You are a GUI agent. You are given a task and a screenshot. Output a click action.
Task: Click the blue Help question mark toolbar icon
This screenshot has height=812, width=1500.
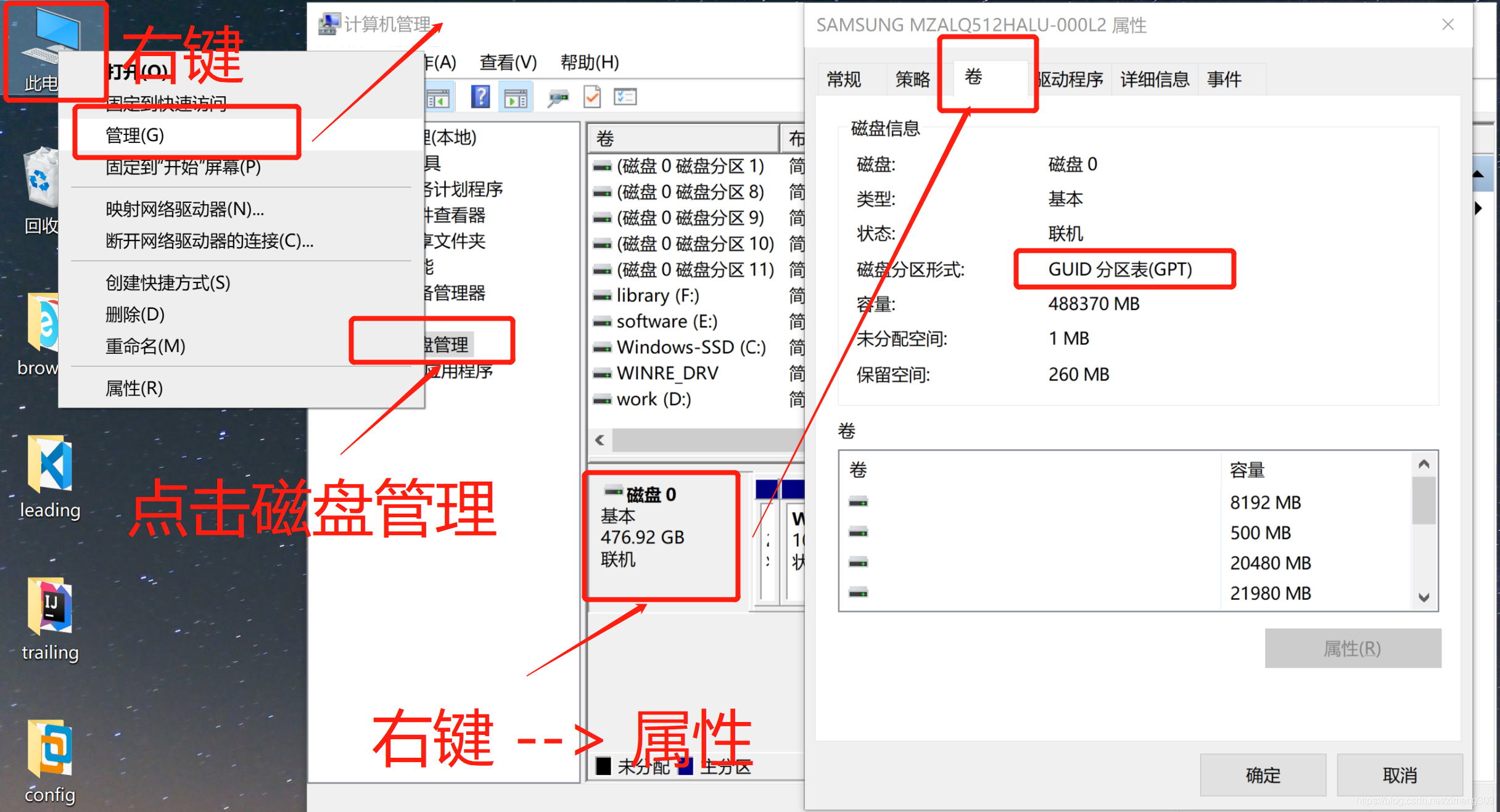pyautogui.click(x=480, y=97)
